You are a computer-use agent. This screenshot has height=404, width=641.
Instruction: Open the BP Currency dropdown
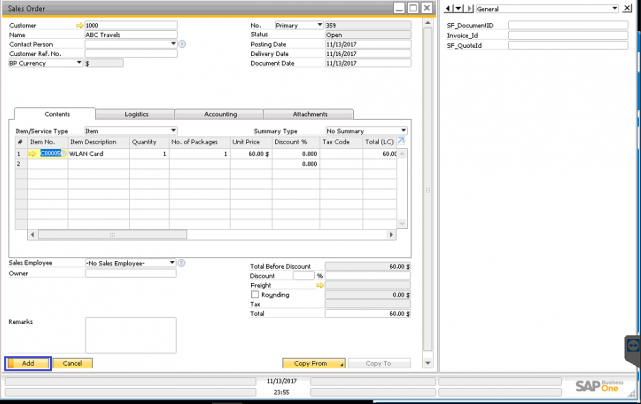[x=79, y=63]
